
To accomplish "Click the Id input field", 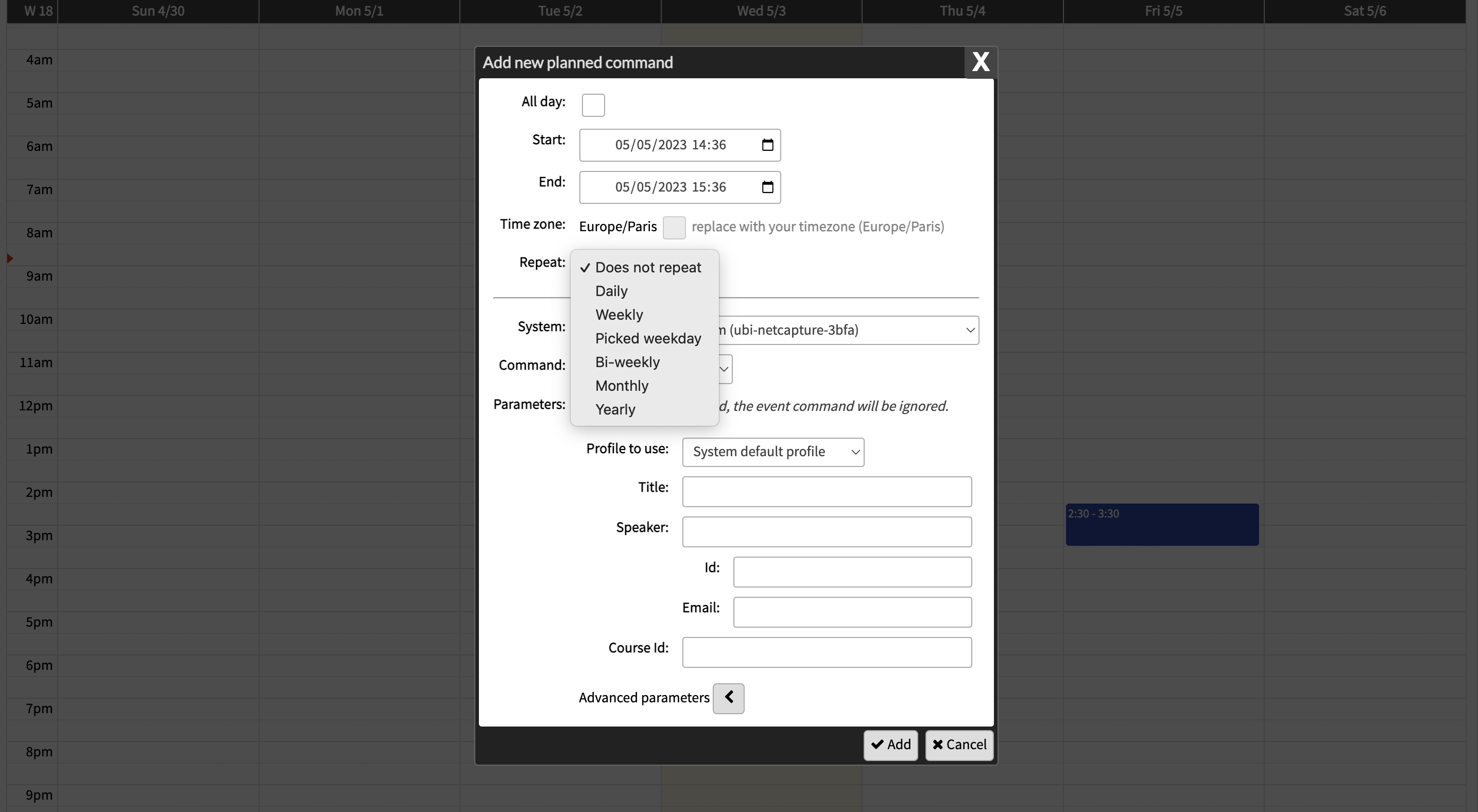I will coord(852,572).
